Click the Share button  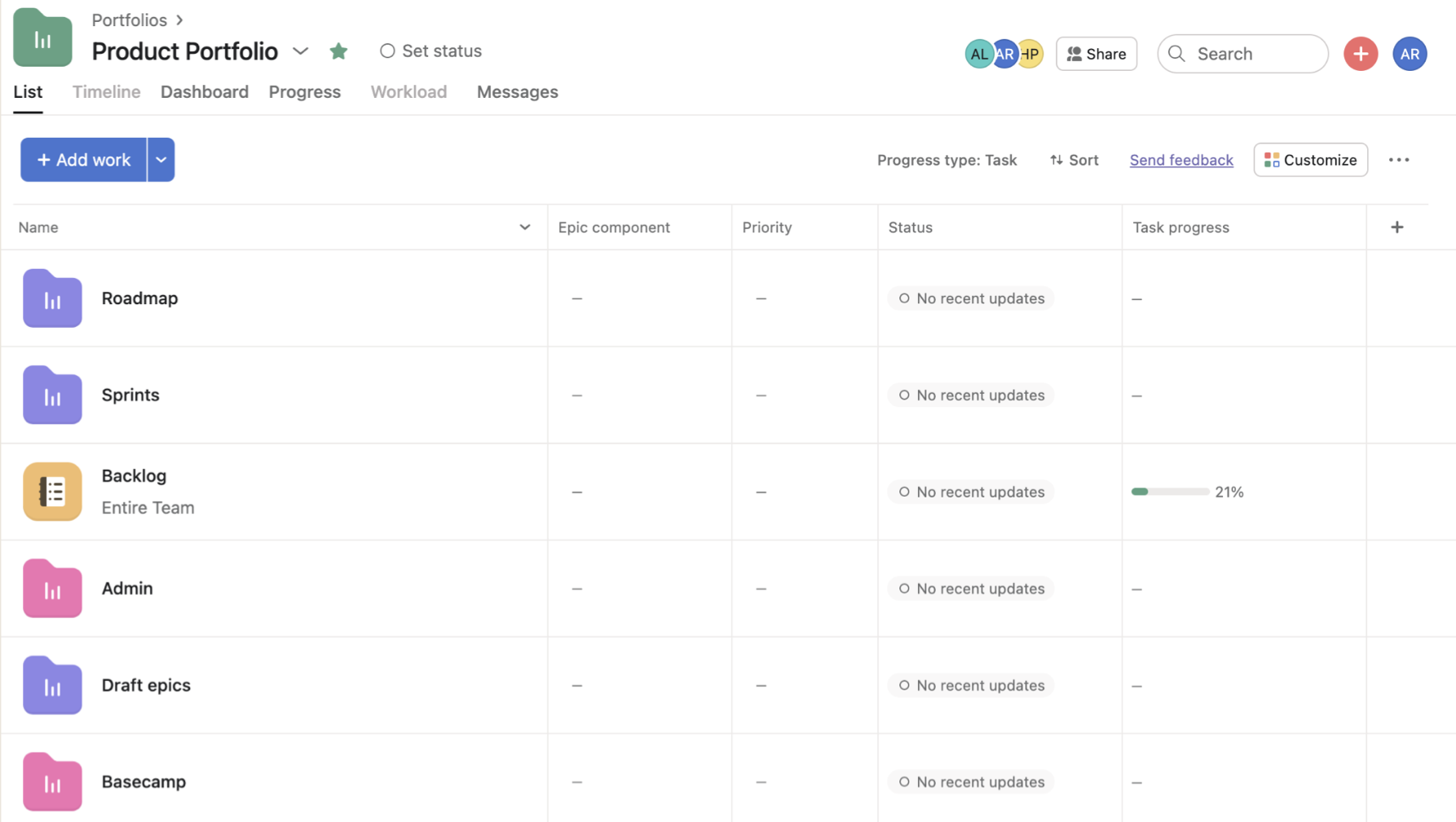[x=1096, y=54]
